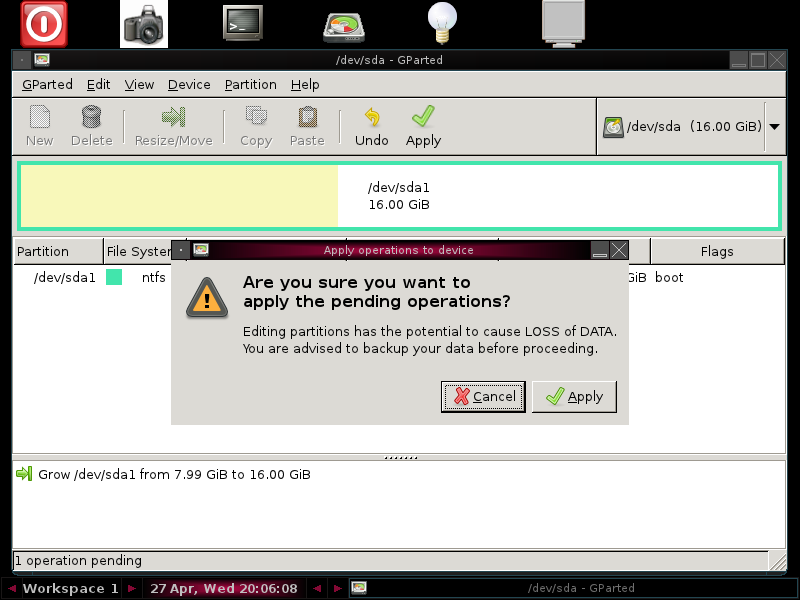Click the ntfs teal color swatch

(x=114, y=277)
